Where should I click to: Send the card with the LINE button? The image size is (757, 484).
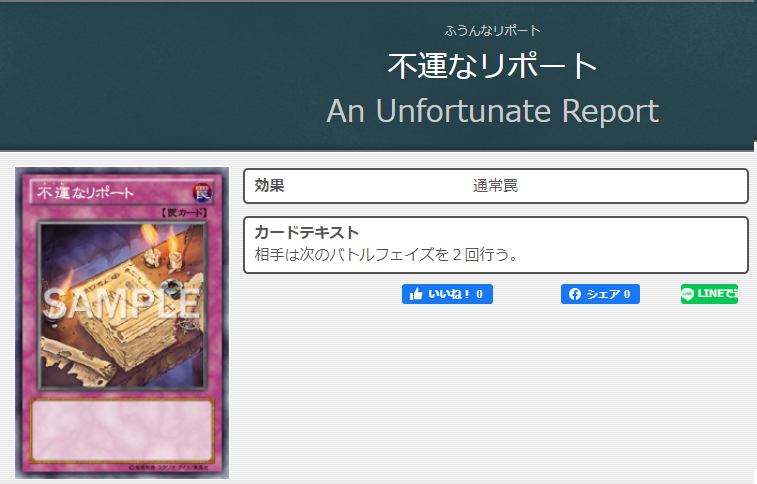(x=709, y=294)
